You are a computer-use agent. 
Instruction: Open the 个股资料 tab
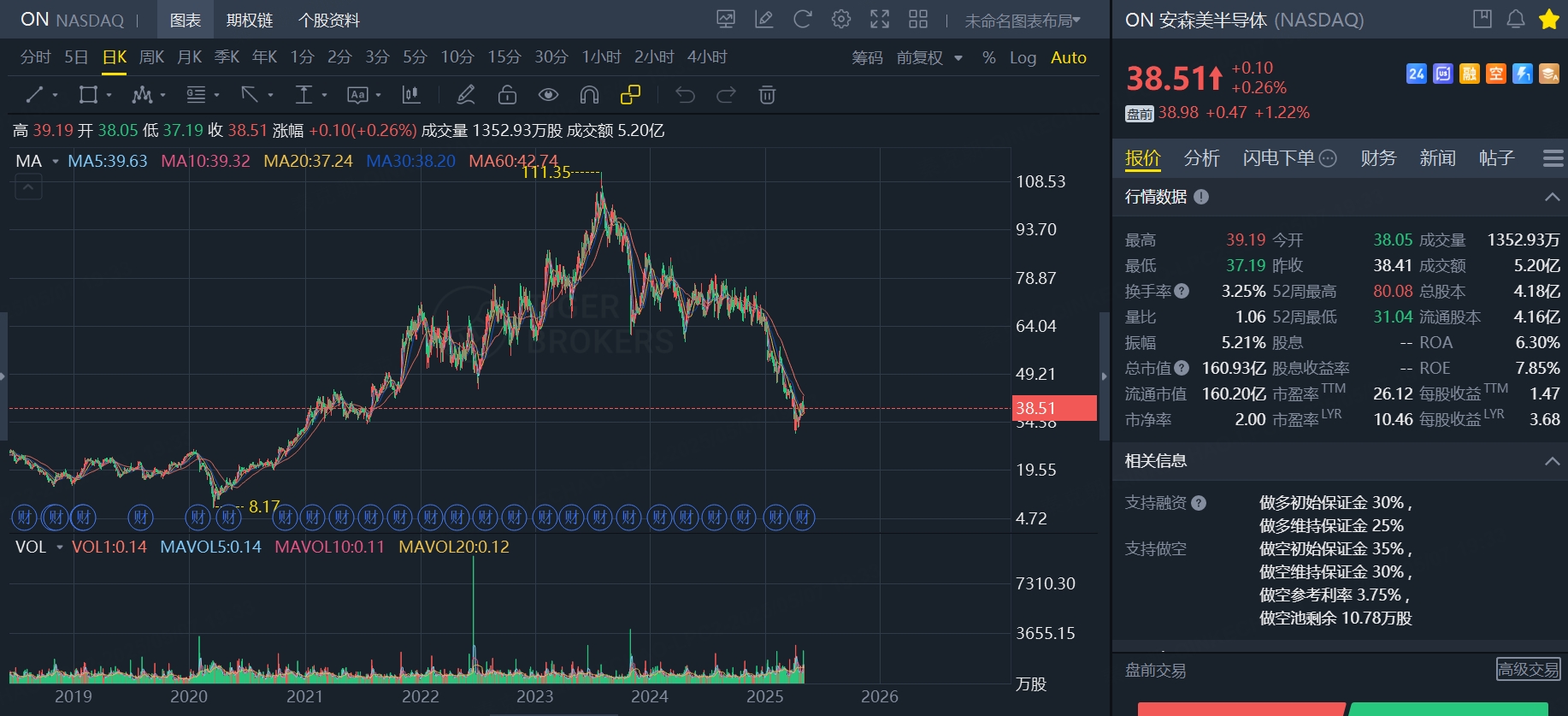pos(329,20)
